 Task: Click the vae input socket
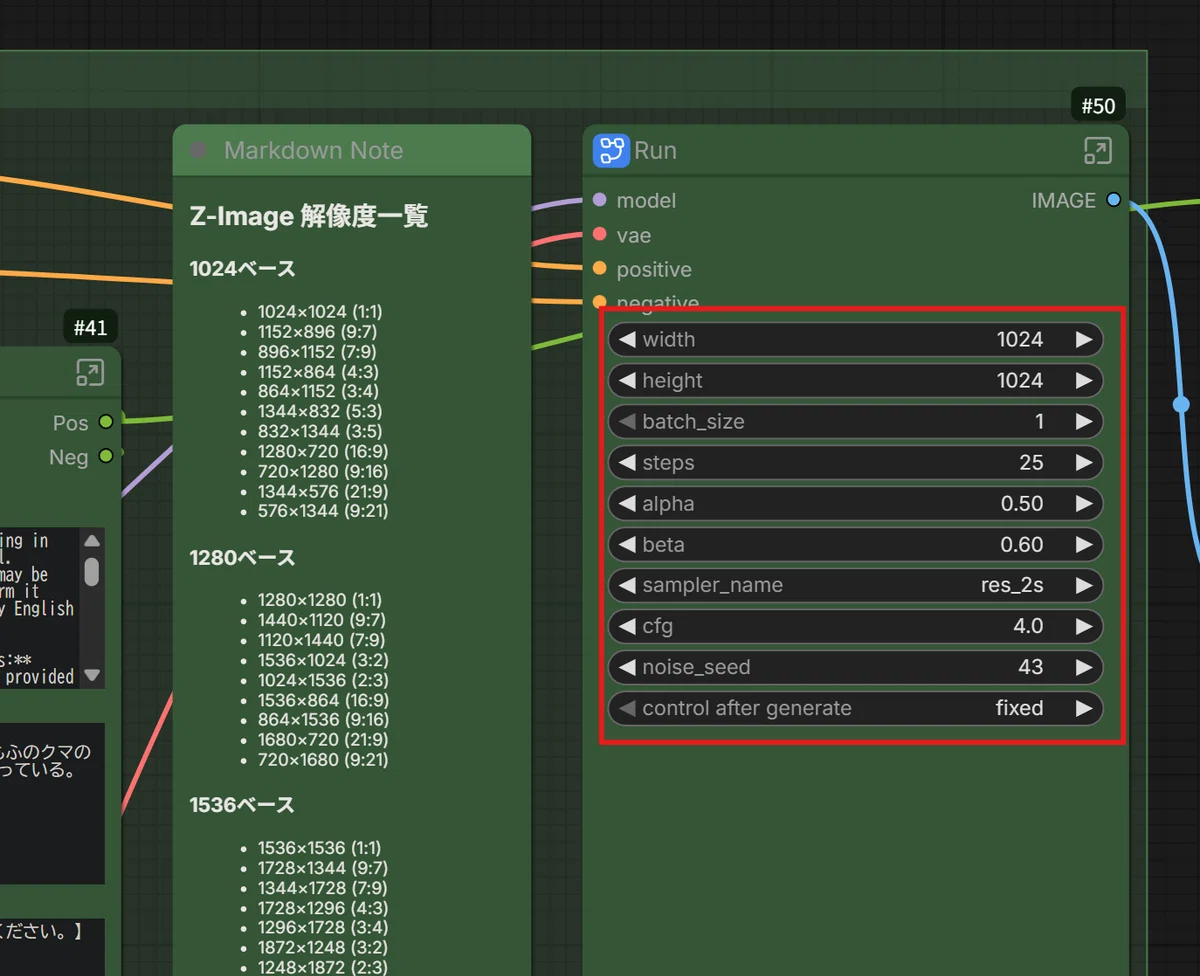[x=600, y=234]
